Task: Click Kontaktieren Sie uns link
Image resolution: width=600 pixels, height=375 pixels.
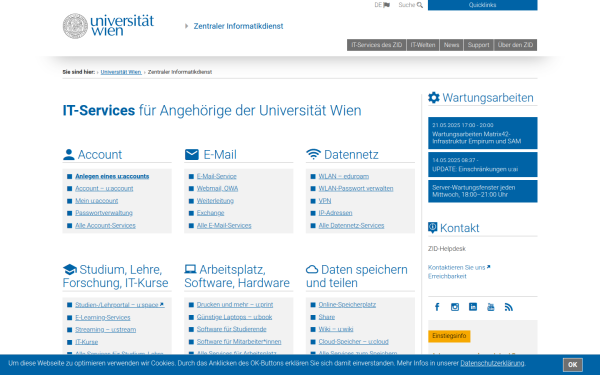Action: (459, 267)
